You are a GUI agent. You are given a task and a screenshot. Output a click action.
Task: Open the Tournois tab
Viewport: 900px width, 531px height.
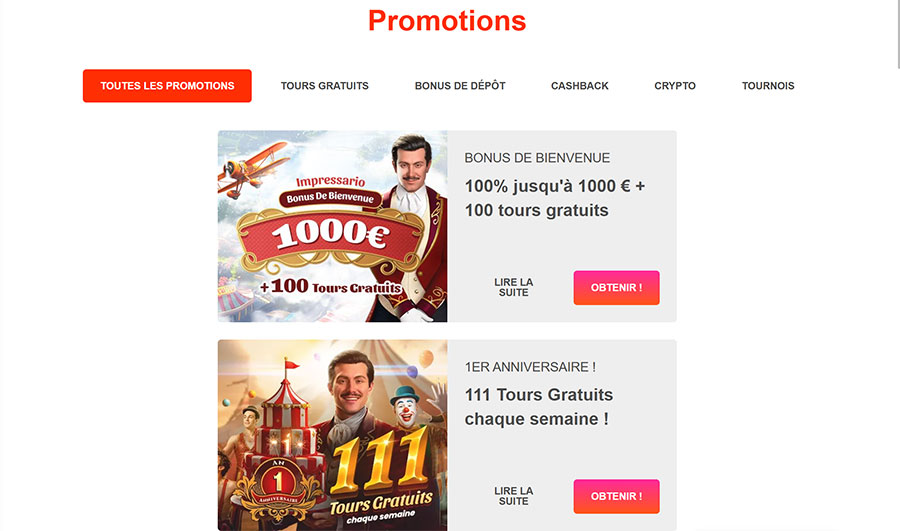(768, 86)
